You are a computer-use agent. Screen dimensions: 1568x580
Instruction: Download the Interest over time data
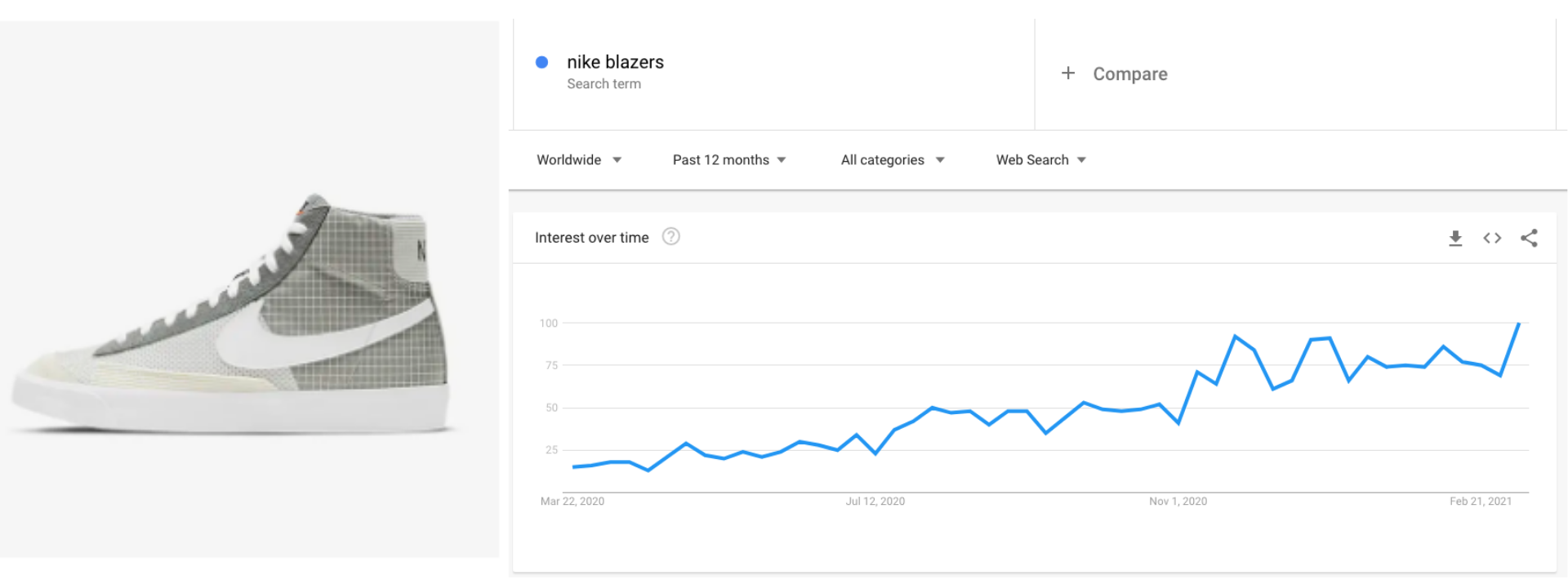(x=1455, y=238)
